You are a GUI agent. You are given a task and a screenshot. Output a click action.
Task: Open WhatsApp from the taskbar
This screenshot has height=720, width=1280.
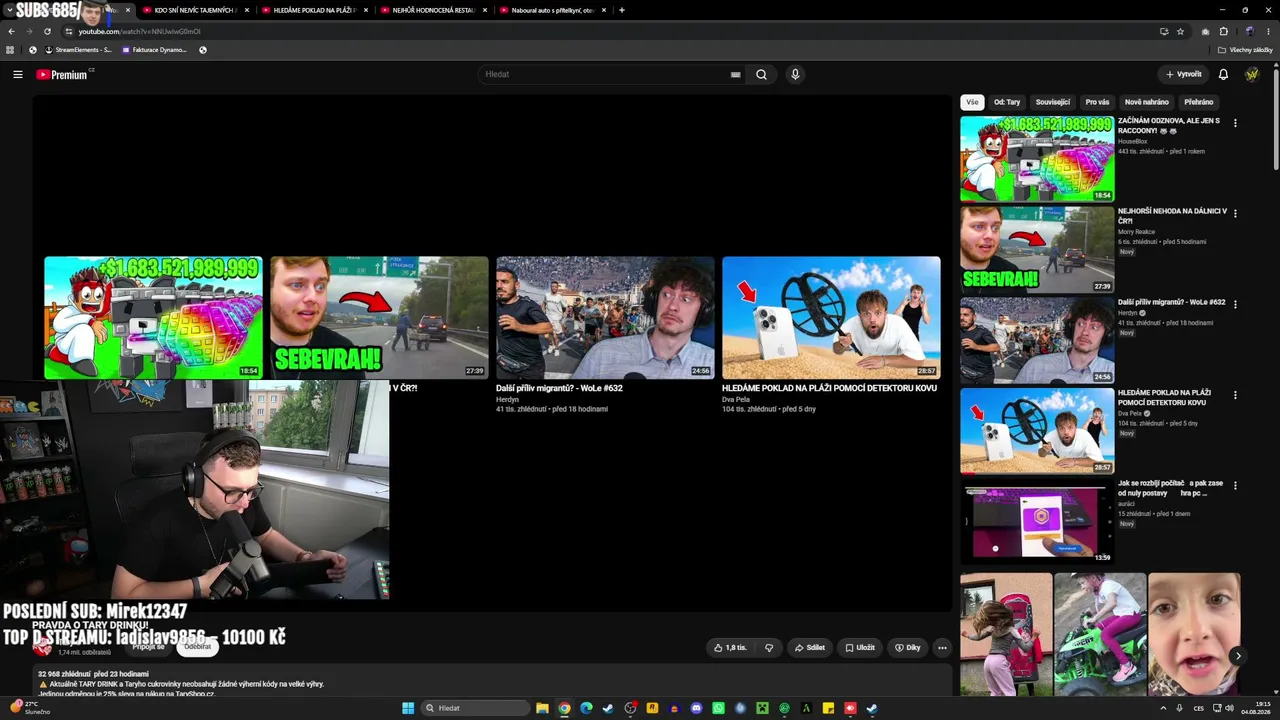(x=718, y=708)
